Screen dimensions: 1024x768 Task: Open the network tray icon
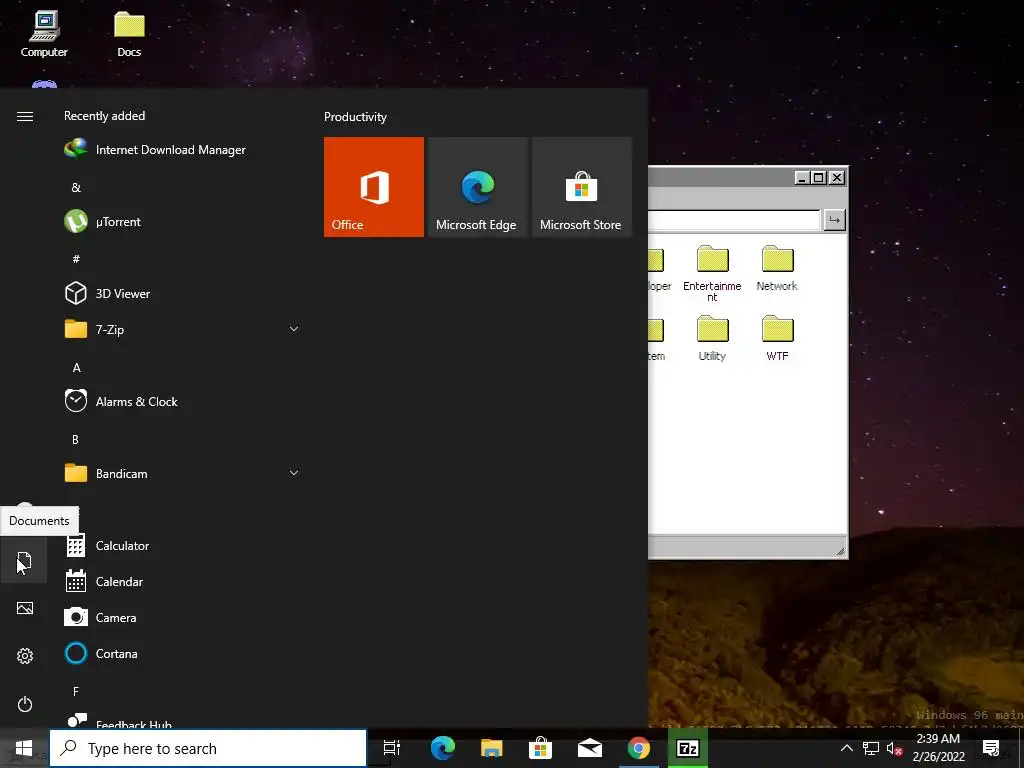(x=871, y=748)
